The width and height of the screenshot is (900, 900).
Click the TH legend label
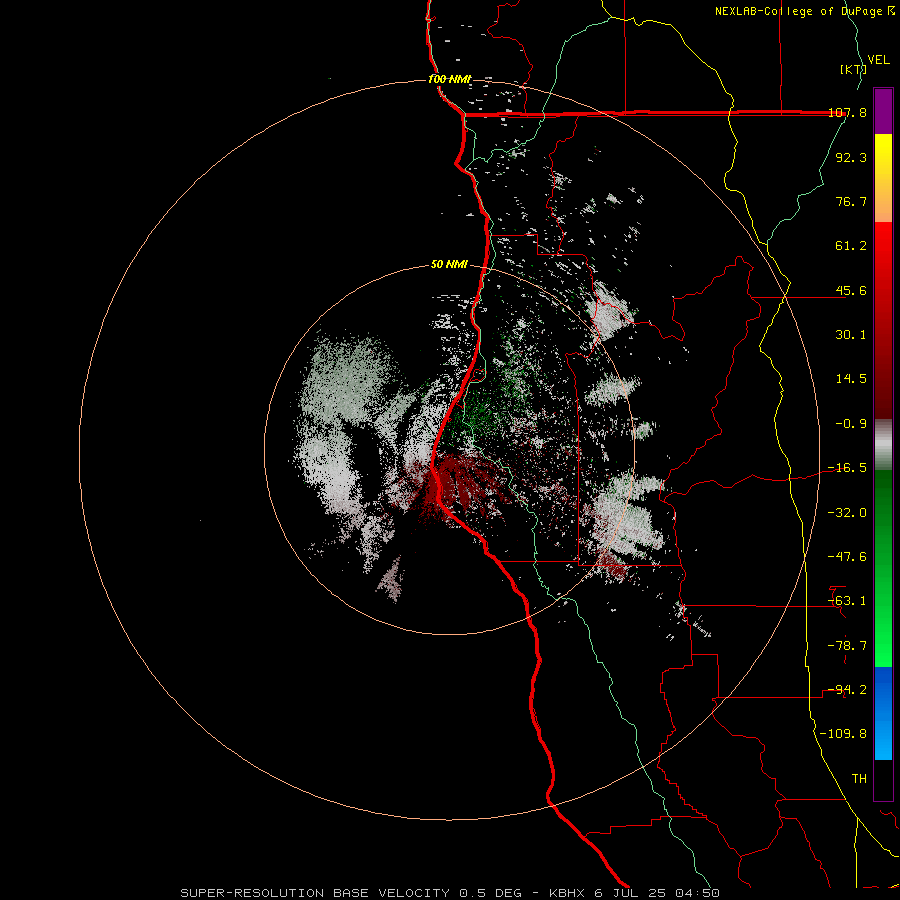click(x=859, y=779)
